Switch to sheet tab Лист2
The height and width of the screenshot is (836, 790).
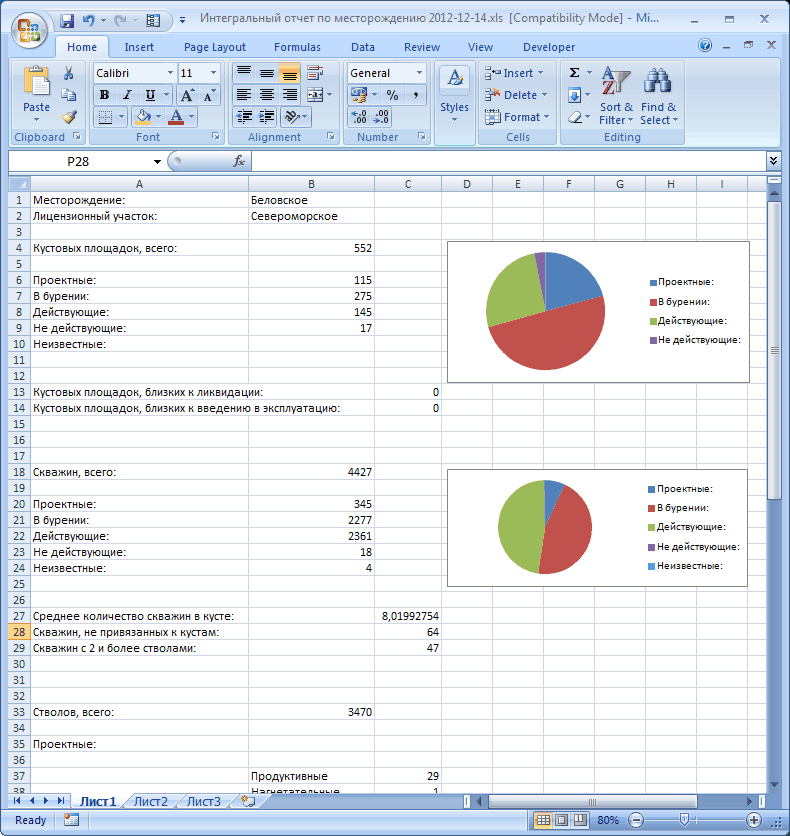[151, 801]
